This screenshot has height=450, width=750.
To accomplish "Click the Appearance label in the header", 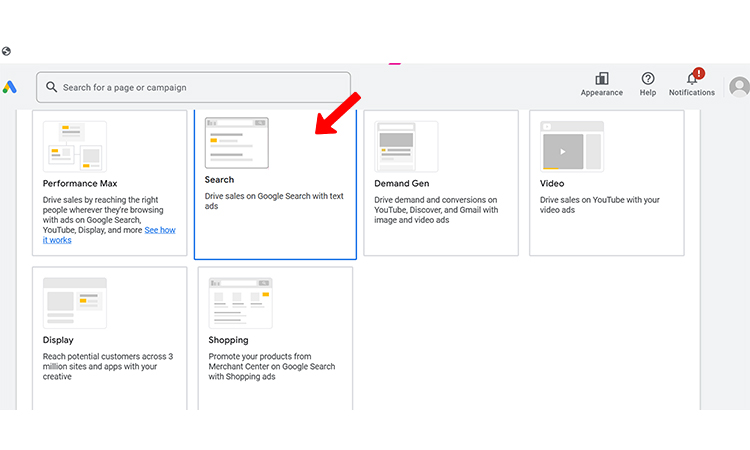I will pyautogui.click(x=602, y=93).
